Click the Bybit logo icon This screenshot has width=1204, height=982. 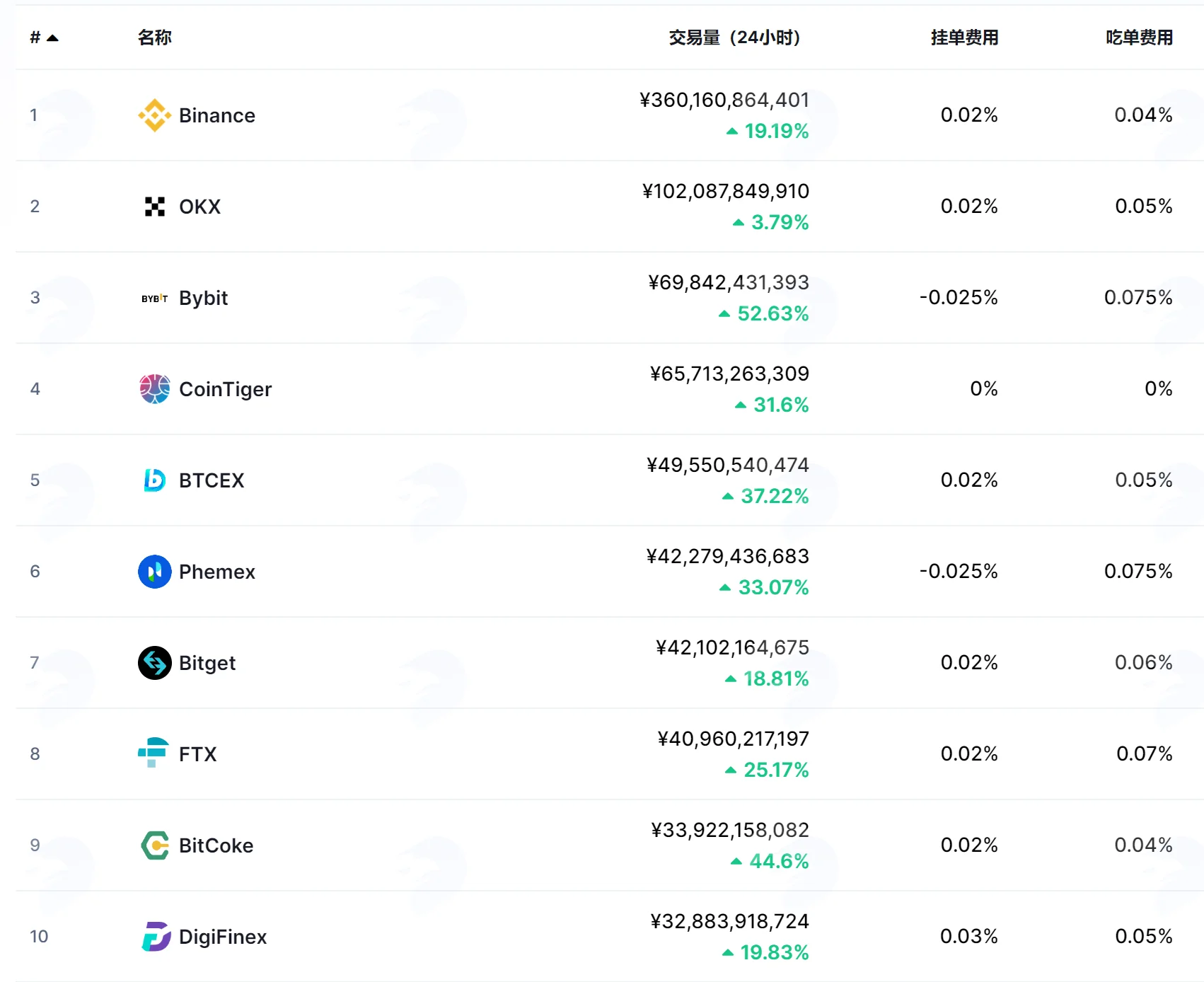pos(154,299)
